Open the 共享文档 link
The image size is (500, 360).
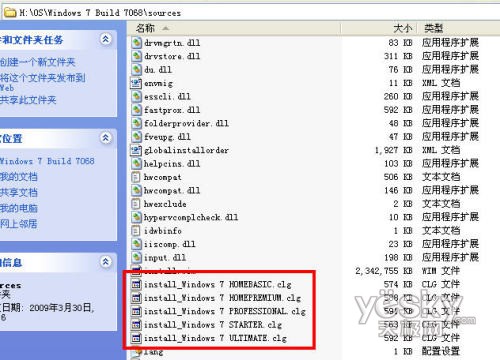click(19, 192)
